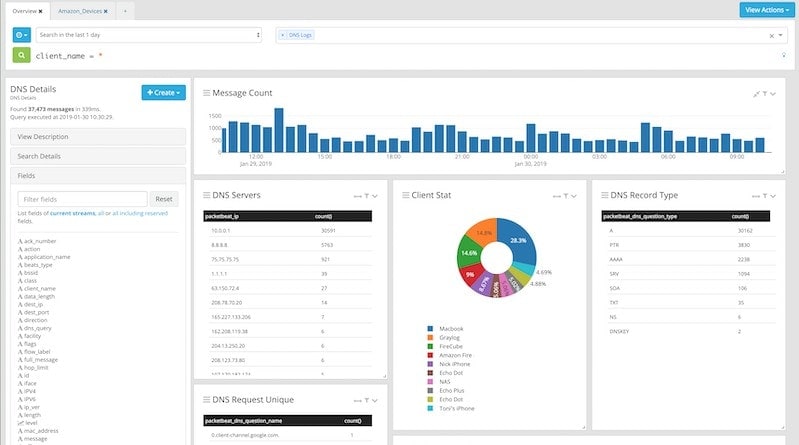Stretch the DNS Servers widget width
Viewport: 799px width, 445px height.
tap(358, 196)
